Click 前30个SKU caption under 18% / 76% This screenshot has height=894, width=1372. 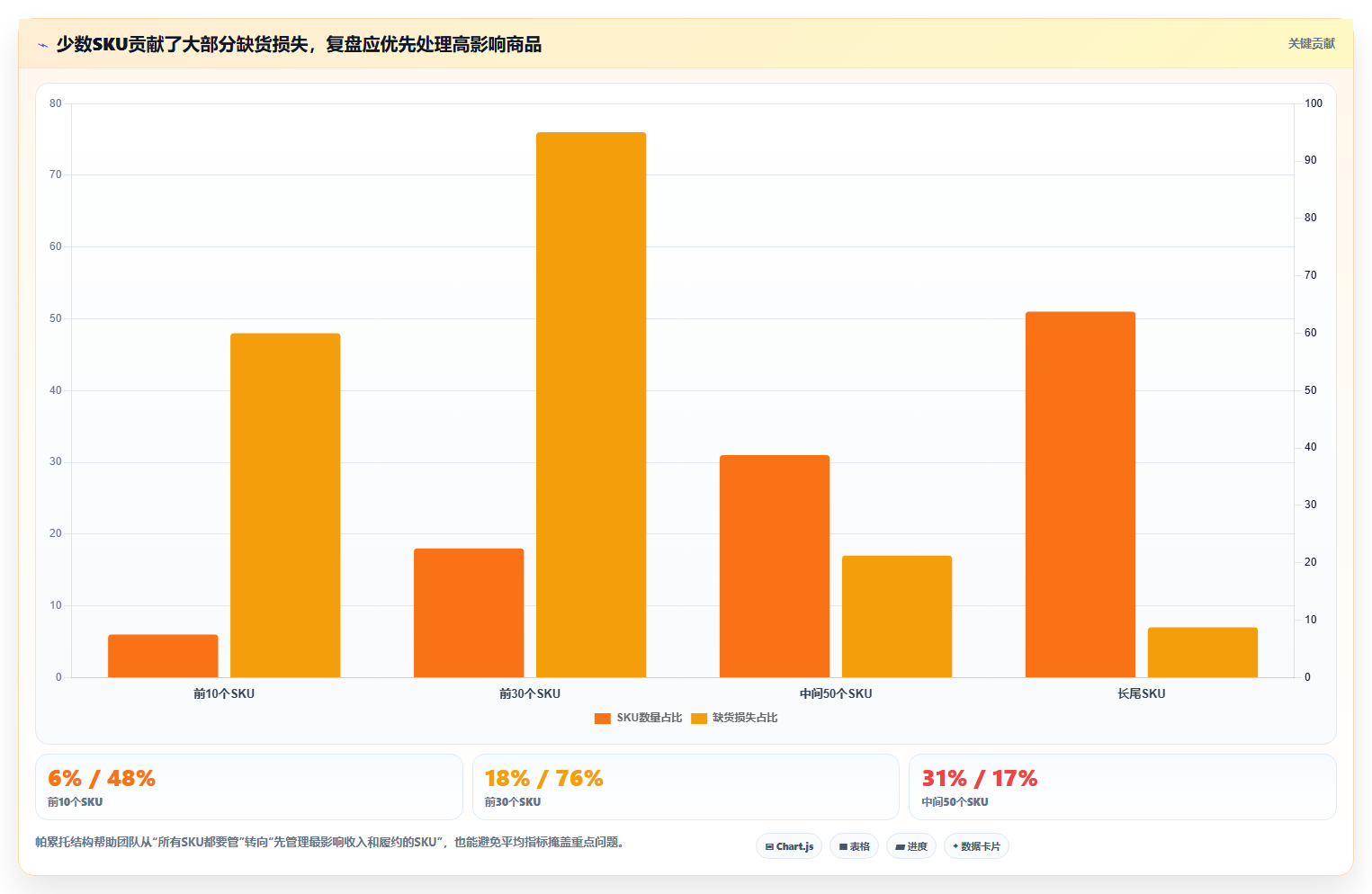pyautogui.click(x=513, y=801)
